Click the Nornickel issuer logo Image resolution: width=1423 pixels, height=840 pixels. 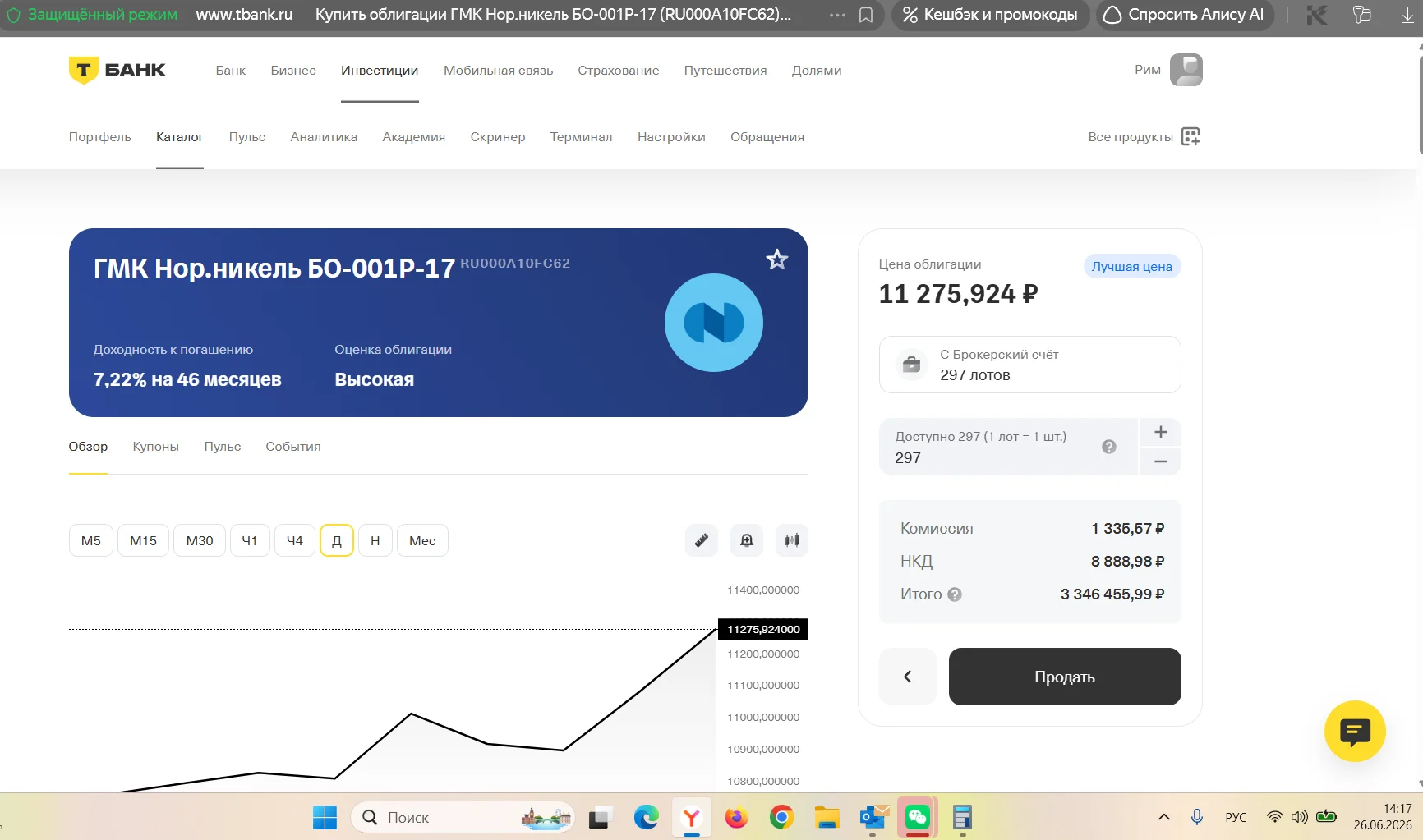pos(713,323)
